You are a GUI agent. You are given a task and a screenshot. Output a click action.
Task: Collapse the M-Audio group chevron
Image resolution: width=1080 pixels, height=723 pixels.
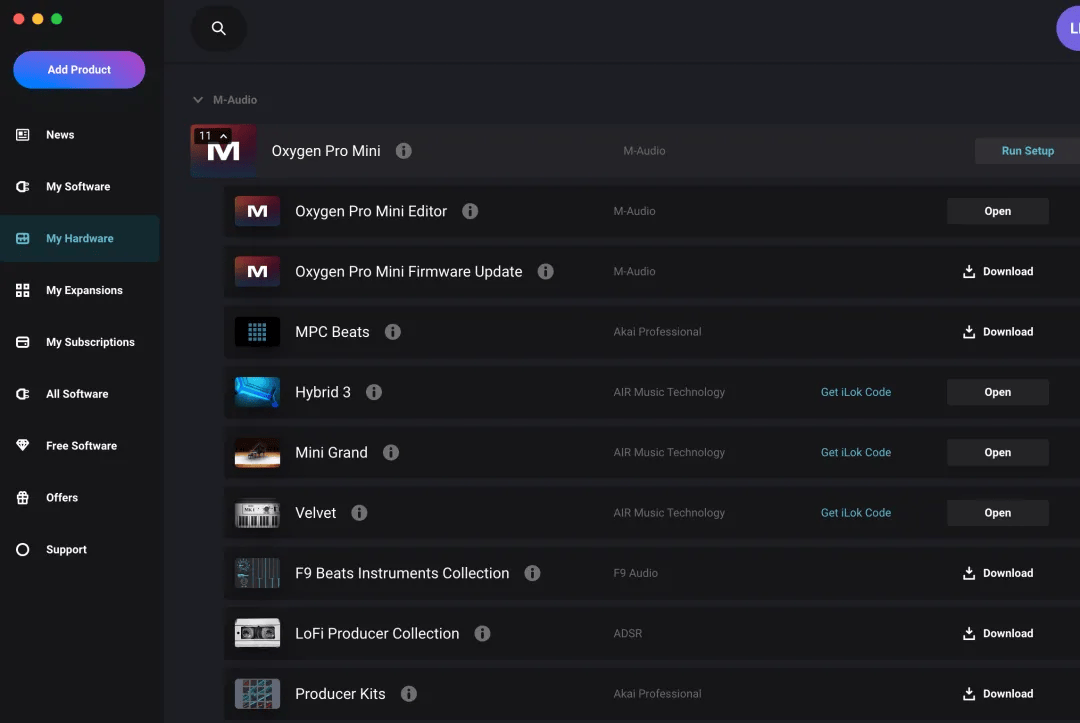pos(198,100)
